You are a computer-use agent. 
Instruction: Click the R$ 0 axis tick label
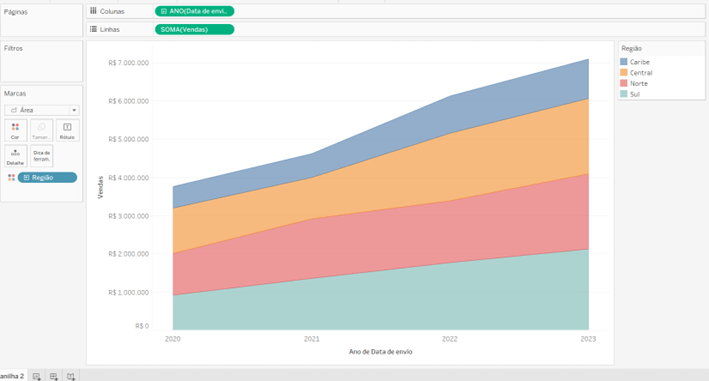coord(142,326)
